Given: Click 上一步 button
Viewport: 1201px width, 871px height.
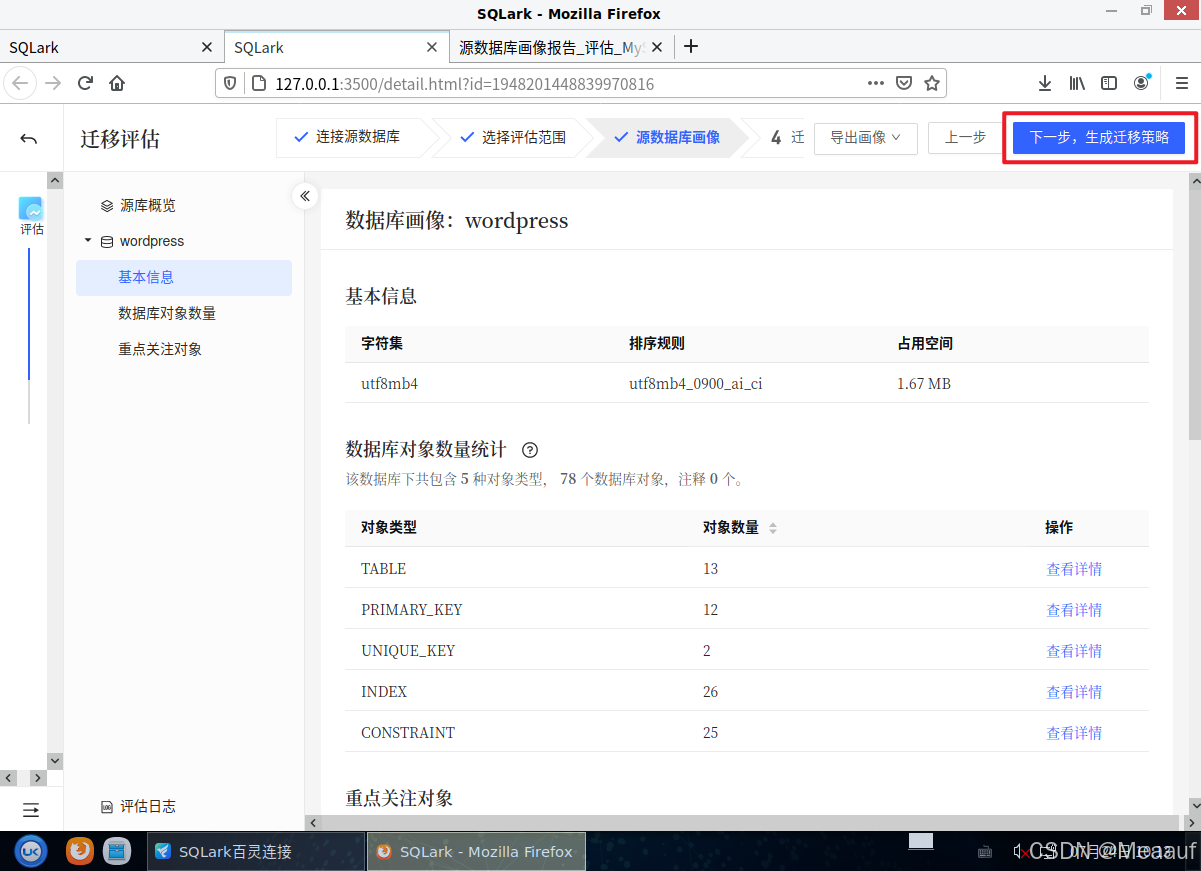Looking at the screenshot, I should pyautogui.click(x=965, y=138).
